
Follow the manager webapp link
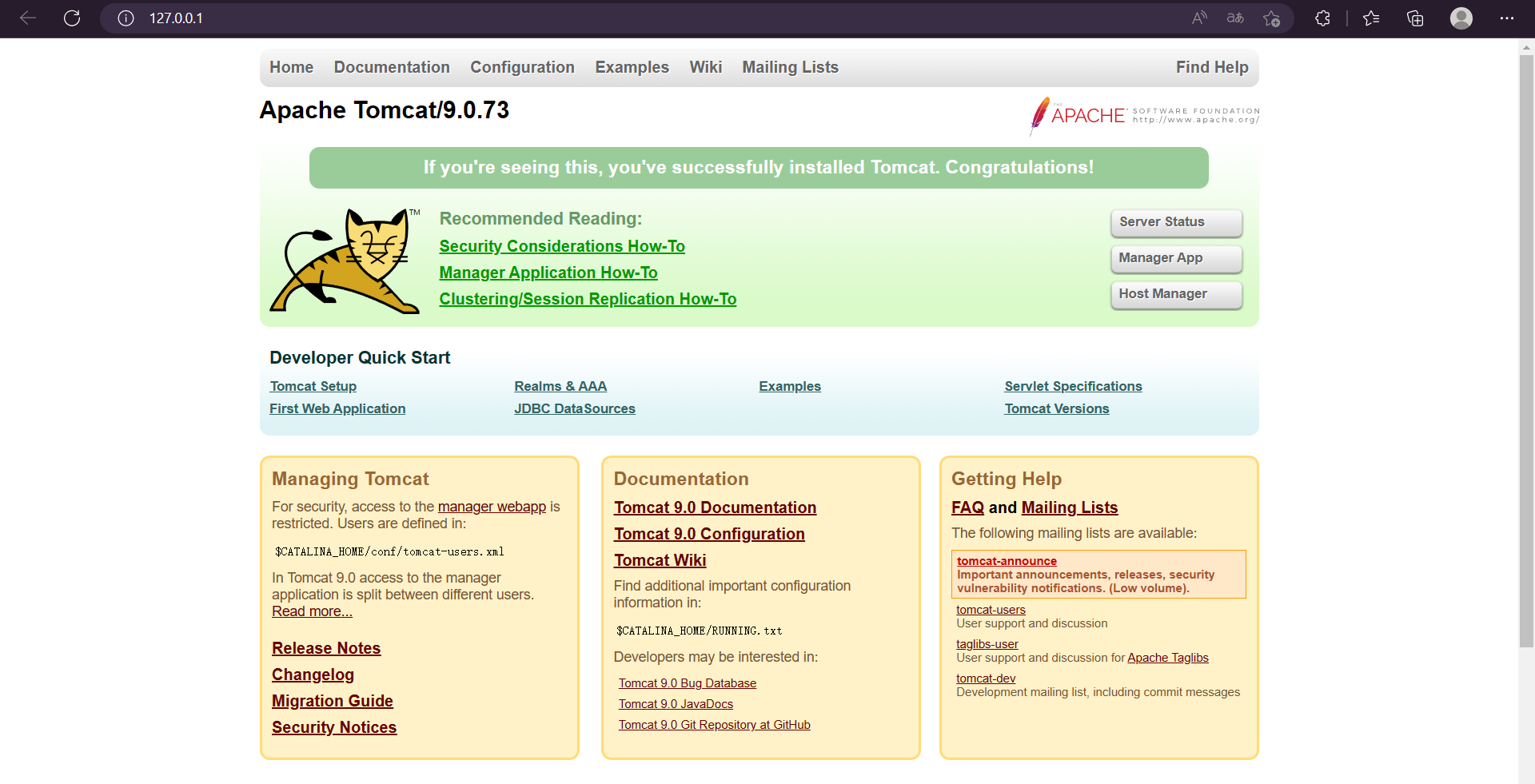[x=492, y=507]
